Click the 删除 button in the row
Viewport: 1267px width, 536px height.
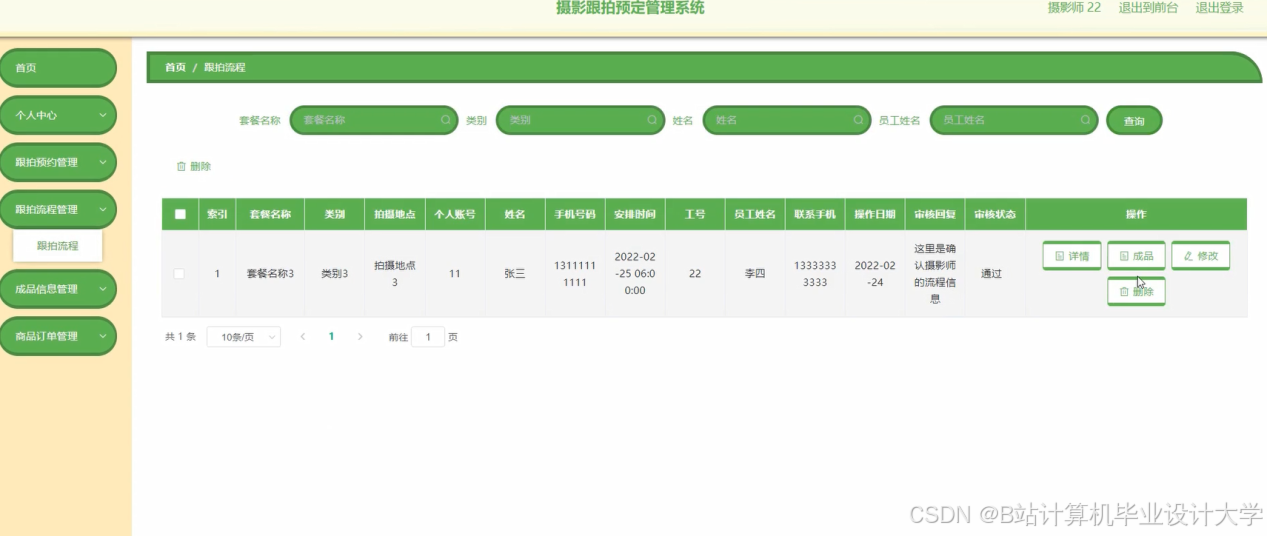1136,291
